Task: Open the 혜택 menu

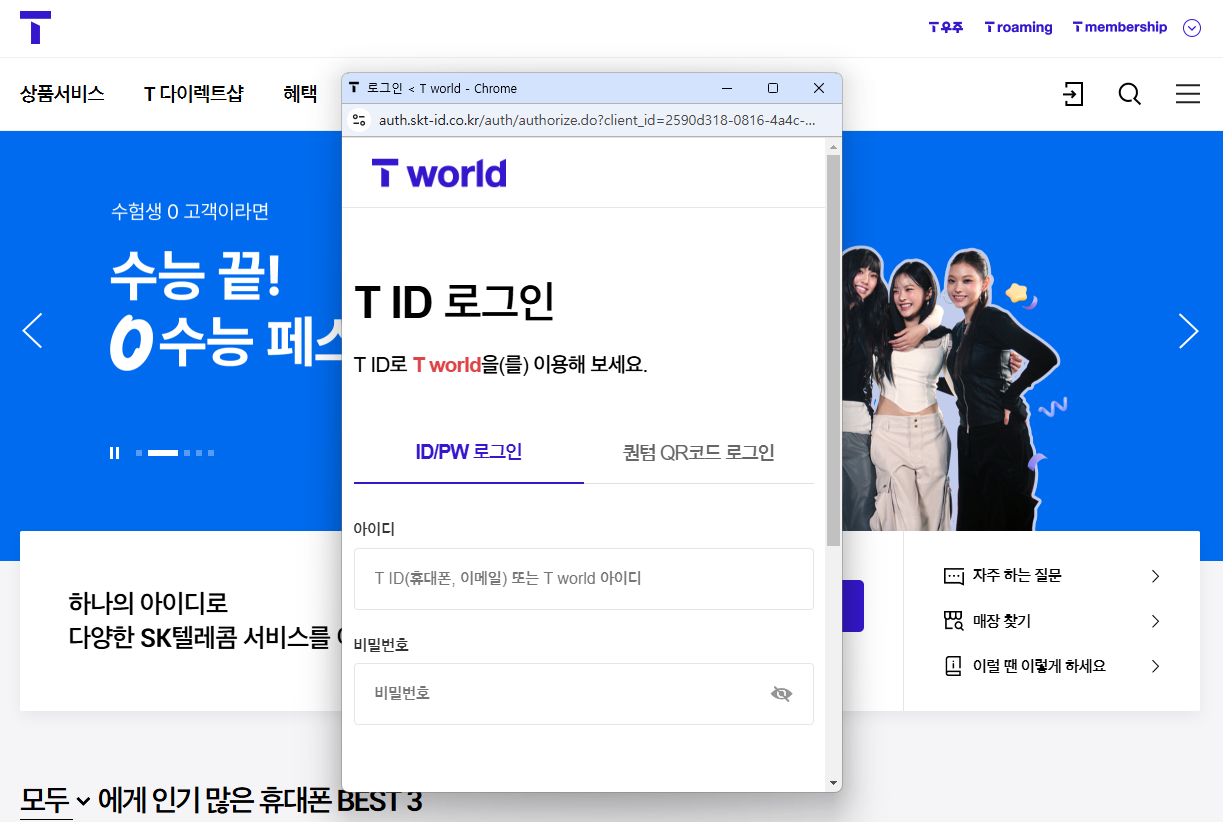Action: pos(300,94)
